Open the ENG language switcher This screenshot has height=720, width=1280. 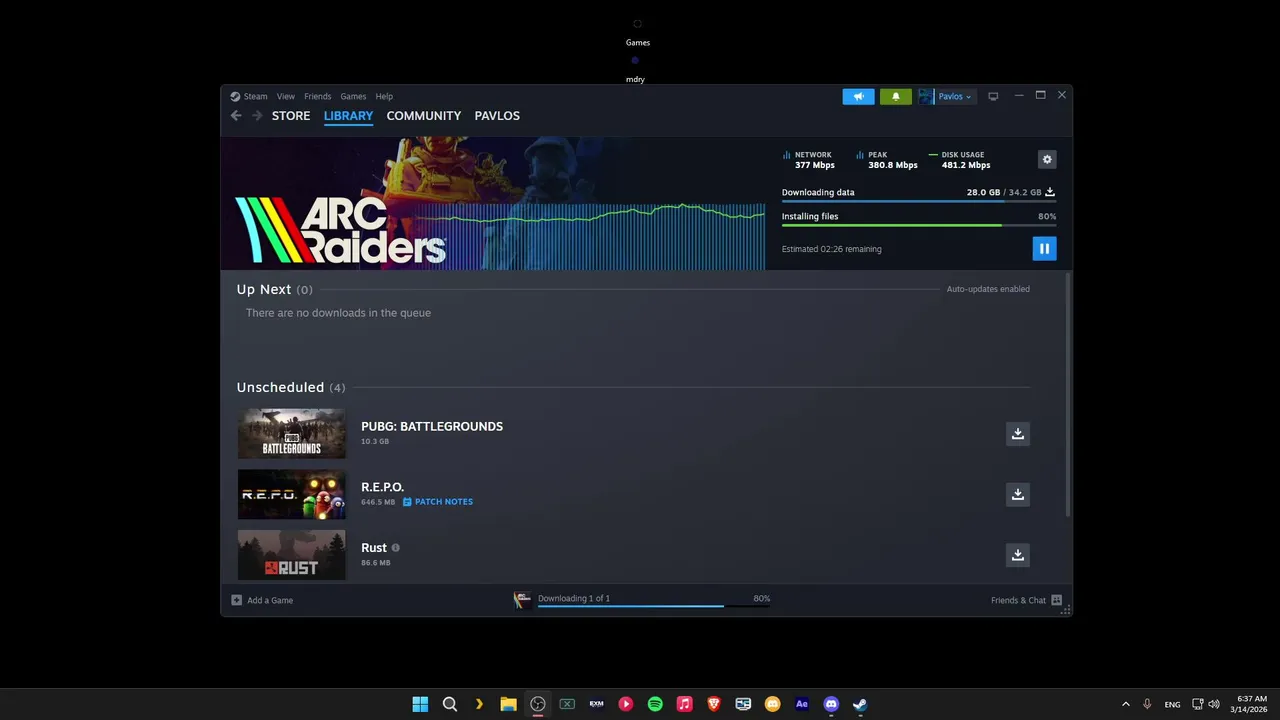[x=1172, y=704]
